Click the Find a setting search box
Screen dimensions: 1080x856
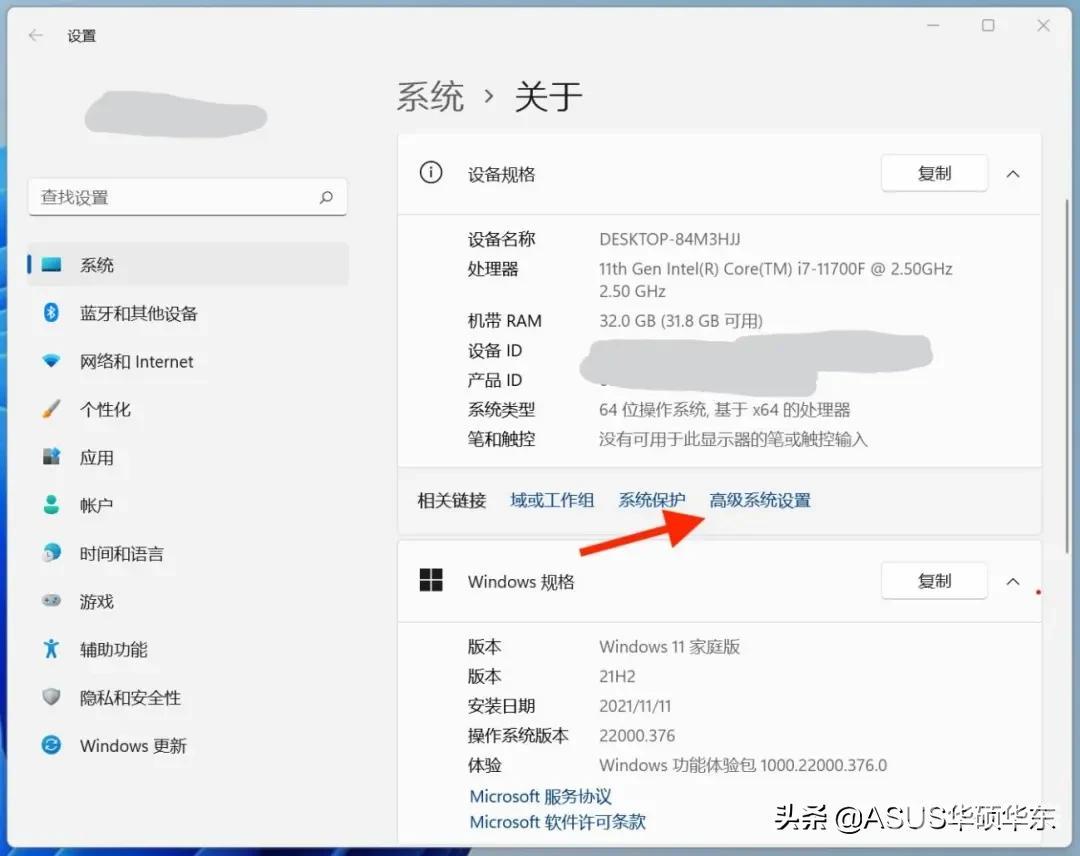coord(175,198)
